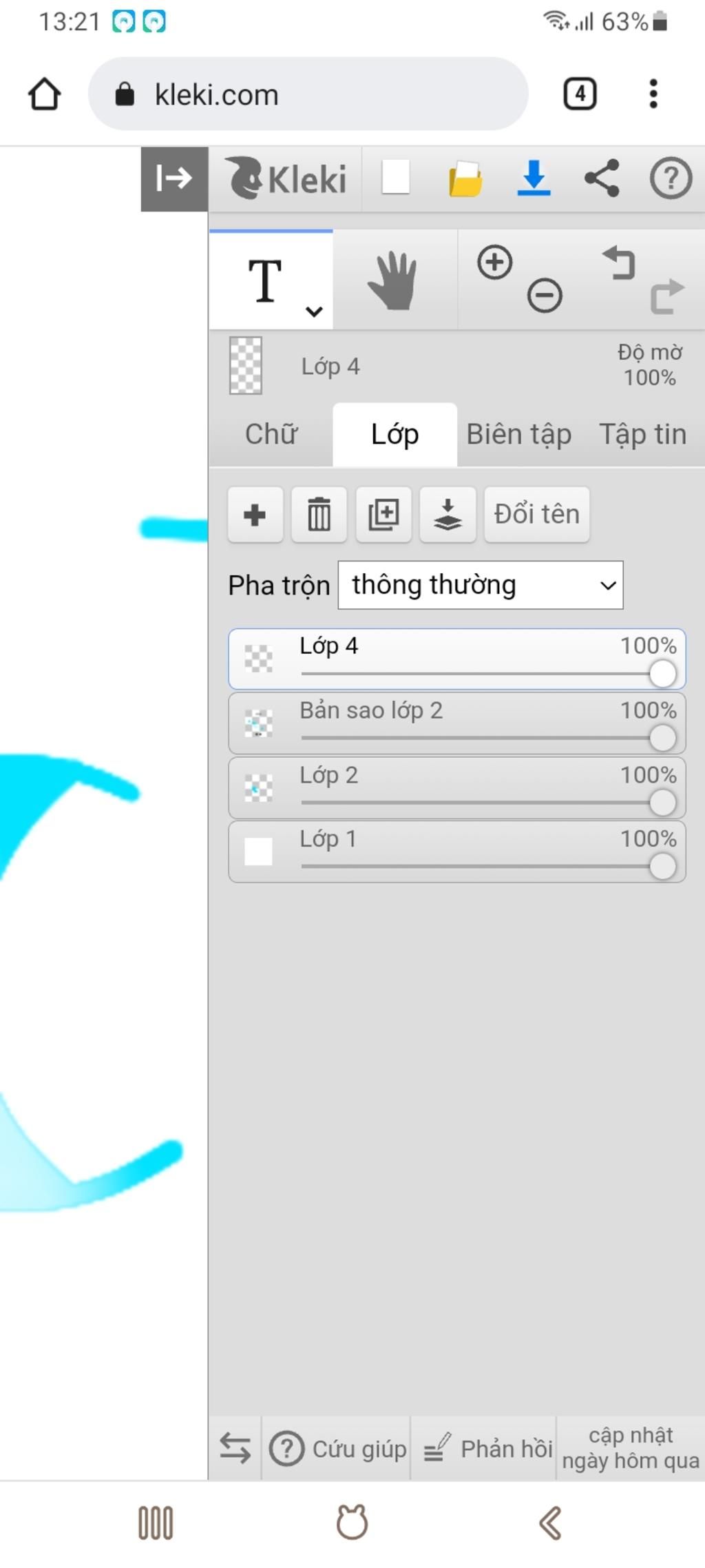Click the Lớp 2 opacity slider handle
Image resolution: width=705 pixels, height=1568 pixels.
tap(662, 803)
